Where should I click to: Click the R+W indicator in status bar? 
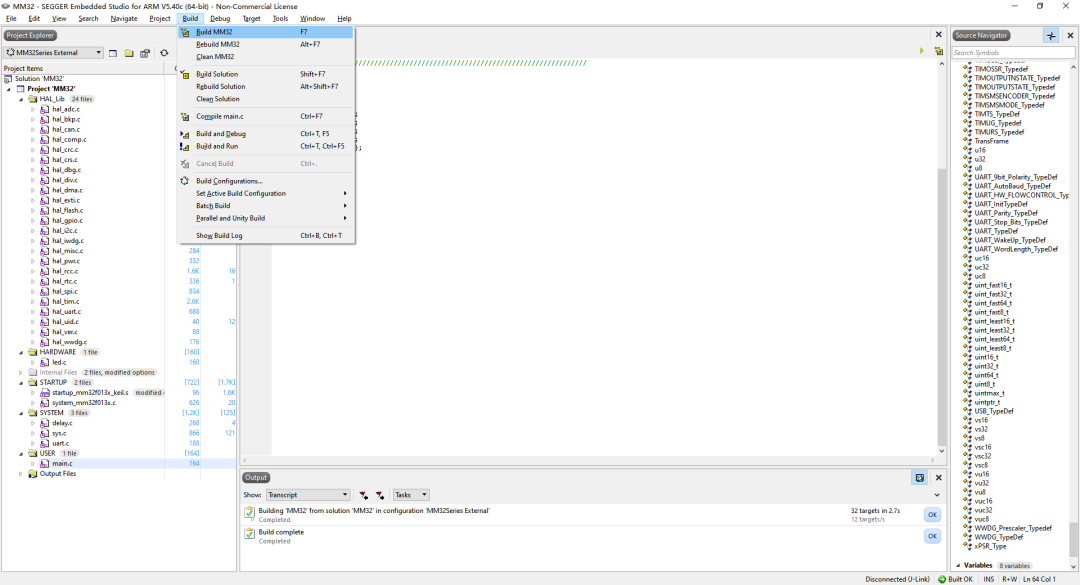pyautogui.click(x=1009, y=579)
